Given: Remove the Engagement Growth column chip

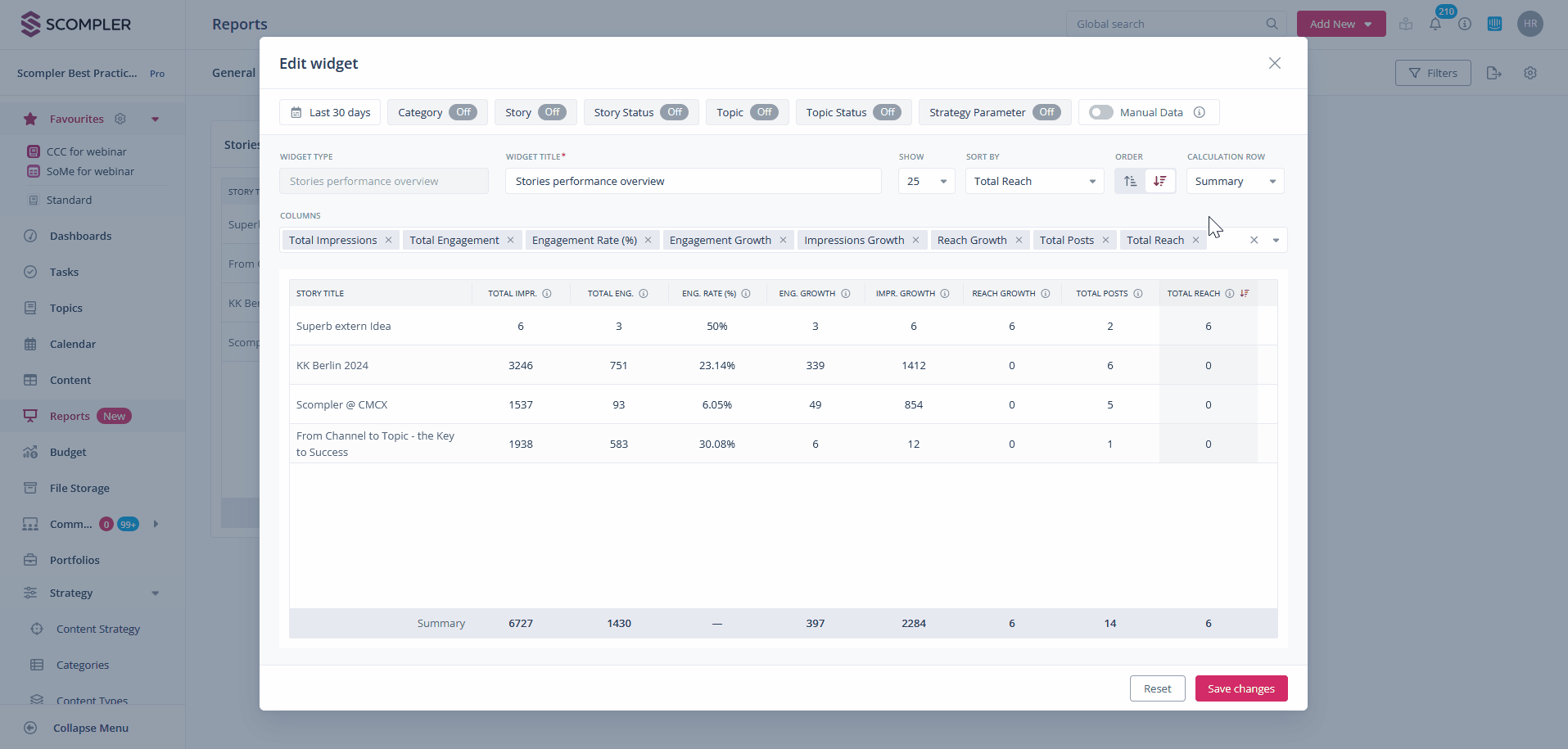Looking at the screenshot, I should point(783,240).
